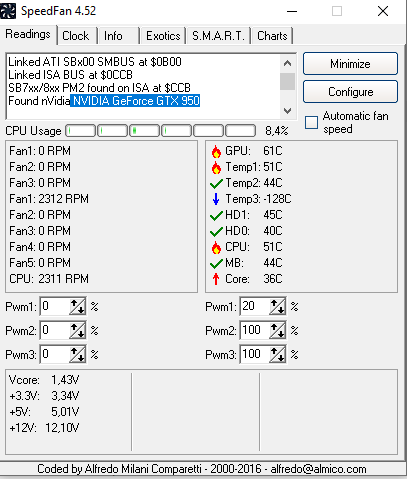Image resolution: width=411 pixels, height=481 pixels.
Task: Click the log scroll down arrow
Action: coord(287,110)
